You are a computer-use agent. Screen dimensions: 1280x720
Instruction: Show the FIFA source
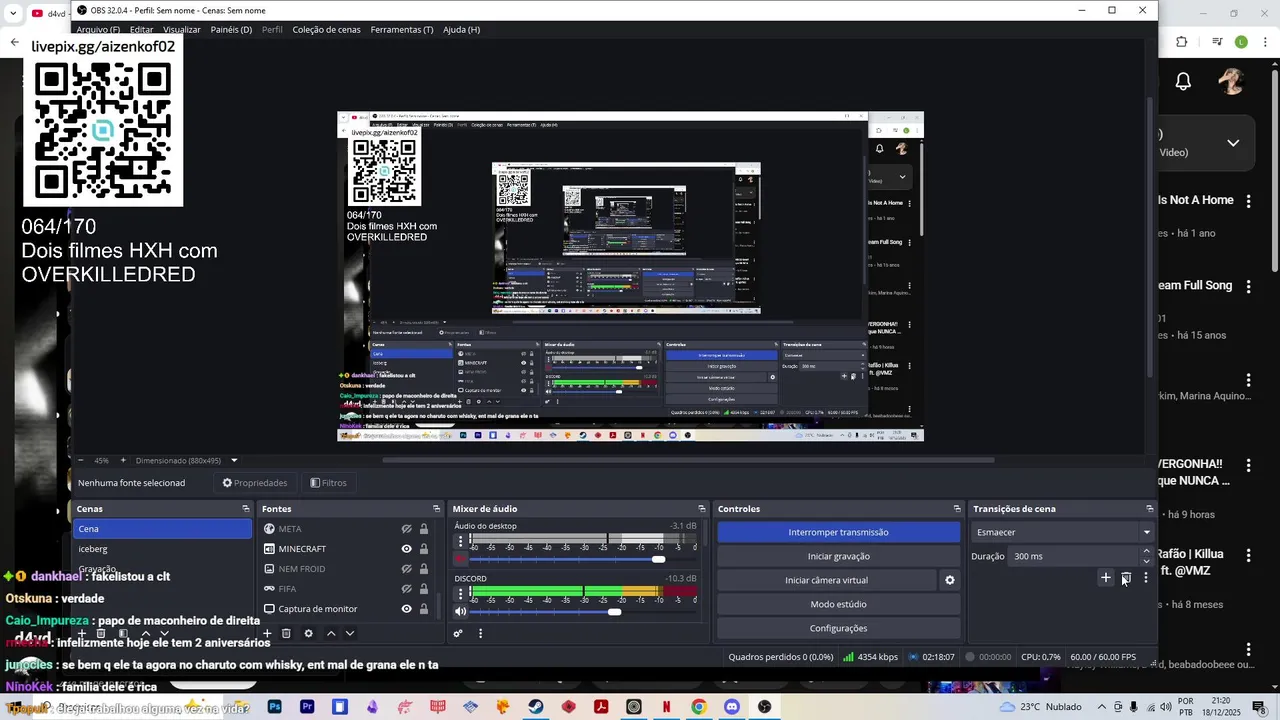pos(407,589)
